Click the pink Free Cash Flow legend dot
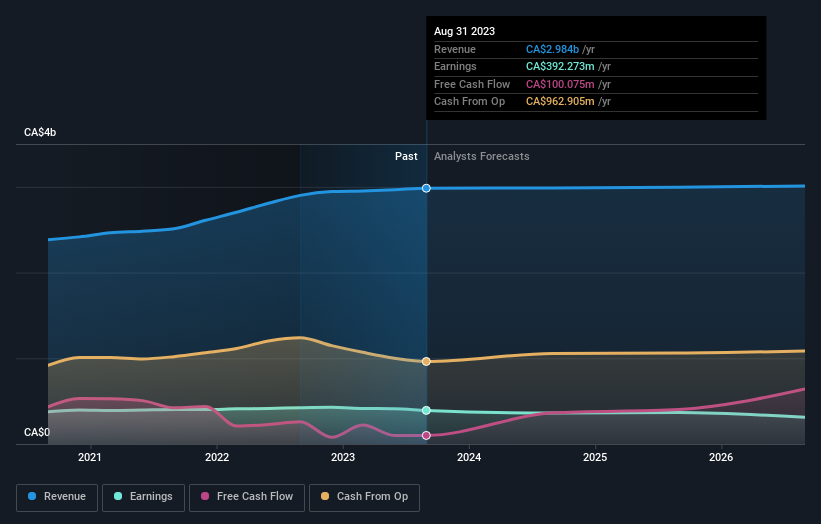This screenshot has width=821, height=524. 205,496
